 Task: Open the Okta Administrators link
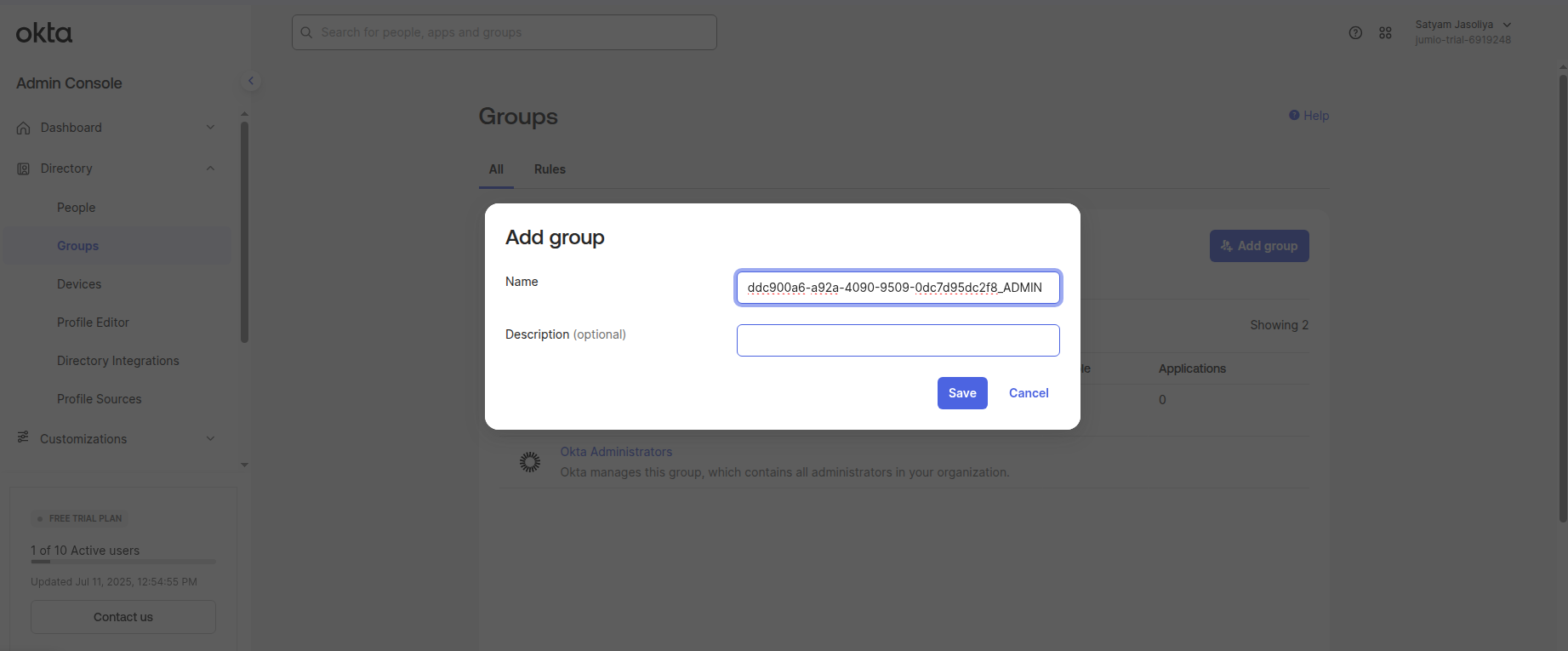pos(616,452)
